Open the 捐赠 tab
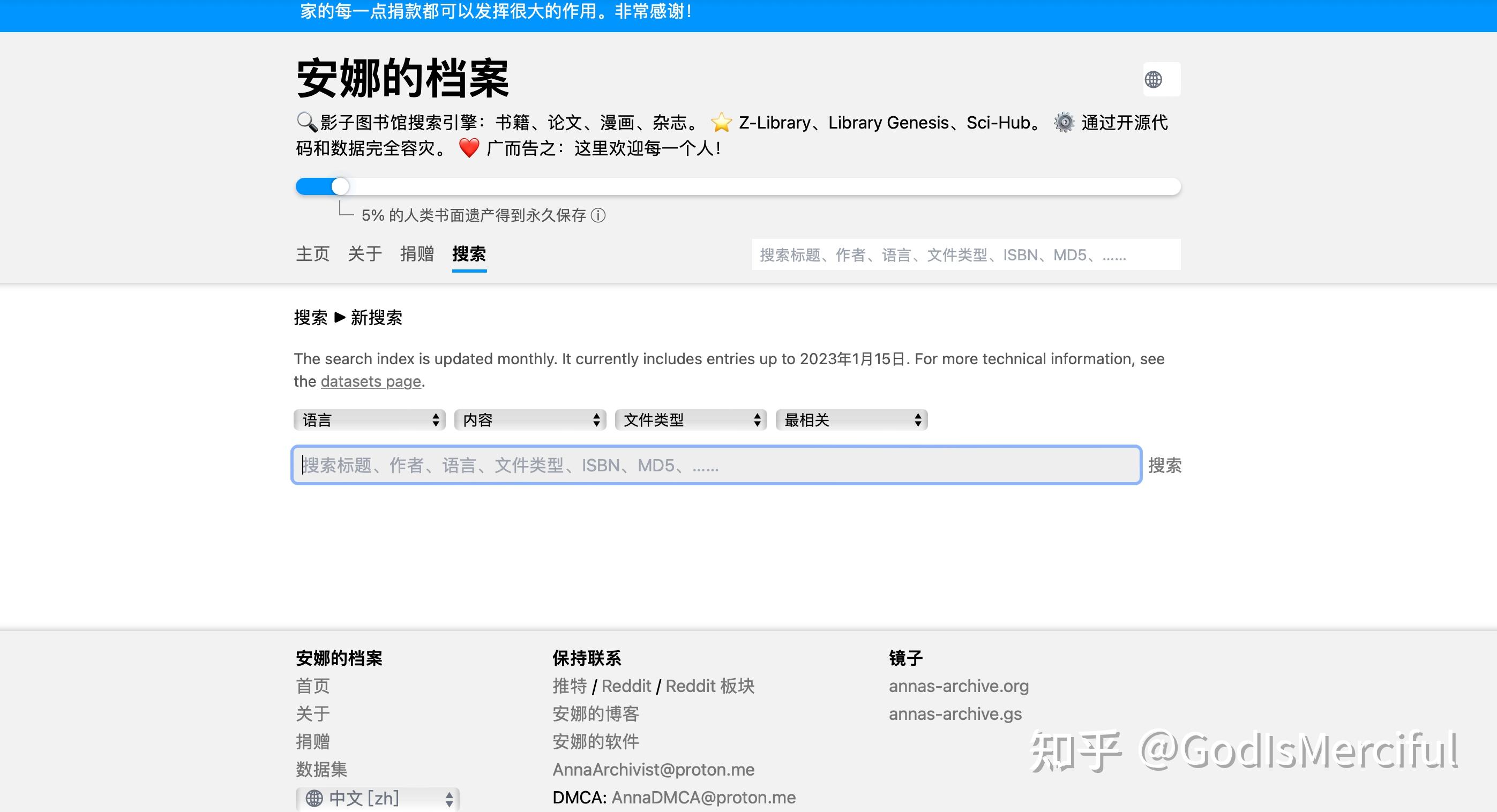This screenshot has width=1497, height=812. tap(416, 254)
